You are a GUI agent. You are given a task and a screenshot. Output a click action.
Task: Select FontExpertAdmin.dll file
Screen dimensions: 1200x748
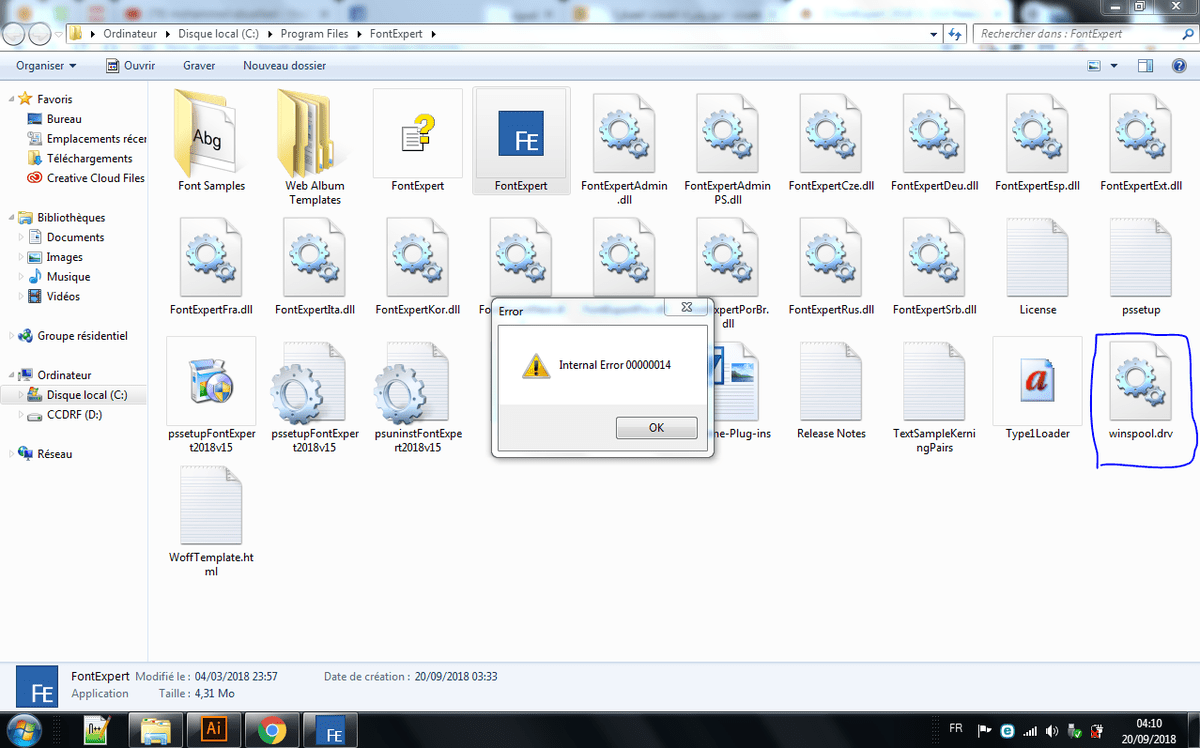624,147
